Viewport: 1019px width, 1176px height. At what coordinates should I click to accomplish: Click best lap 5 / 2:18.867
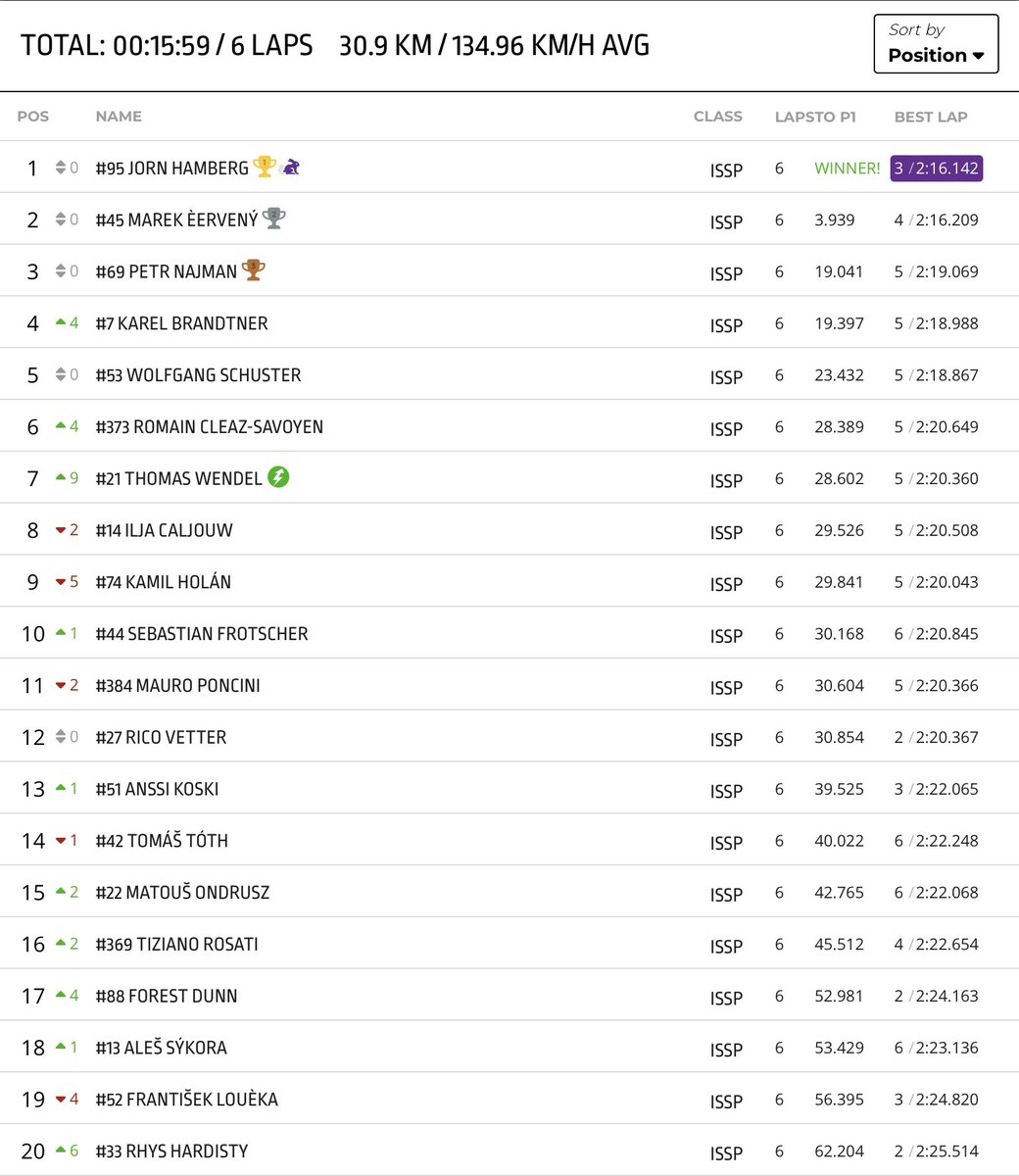tap(936, 375)
